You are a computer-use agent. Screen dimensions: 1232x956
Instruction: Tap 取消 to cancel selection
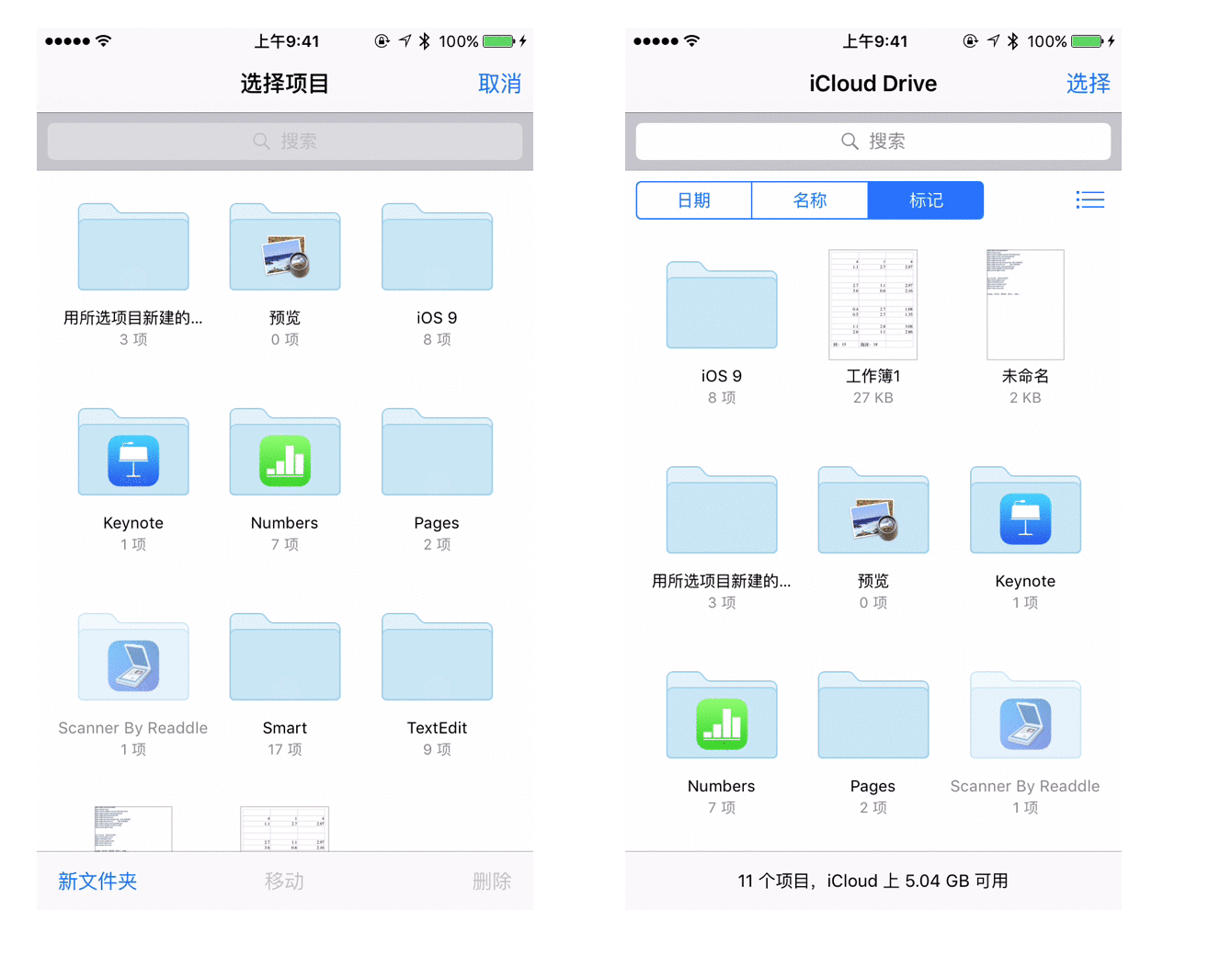coord(499,84)
